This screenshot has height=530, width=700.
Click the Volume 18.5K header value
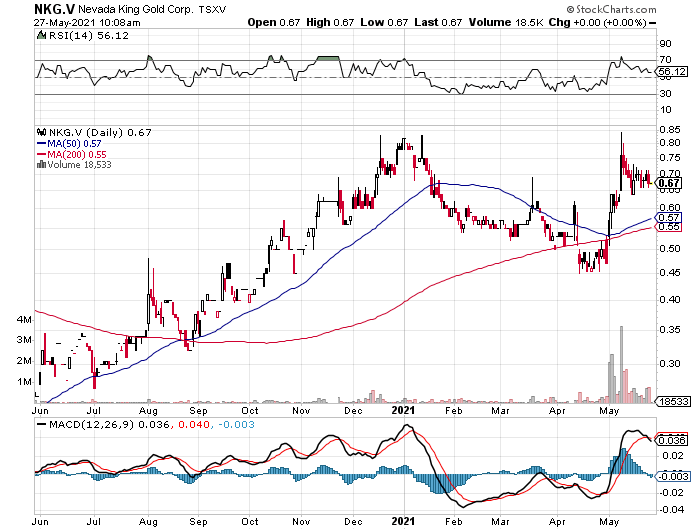pos(506,22)
